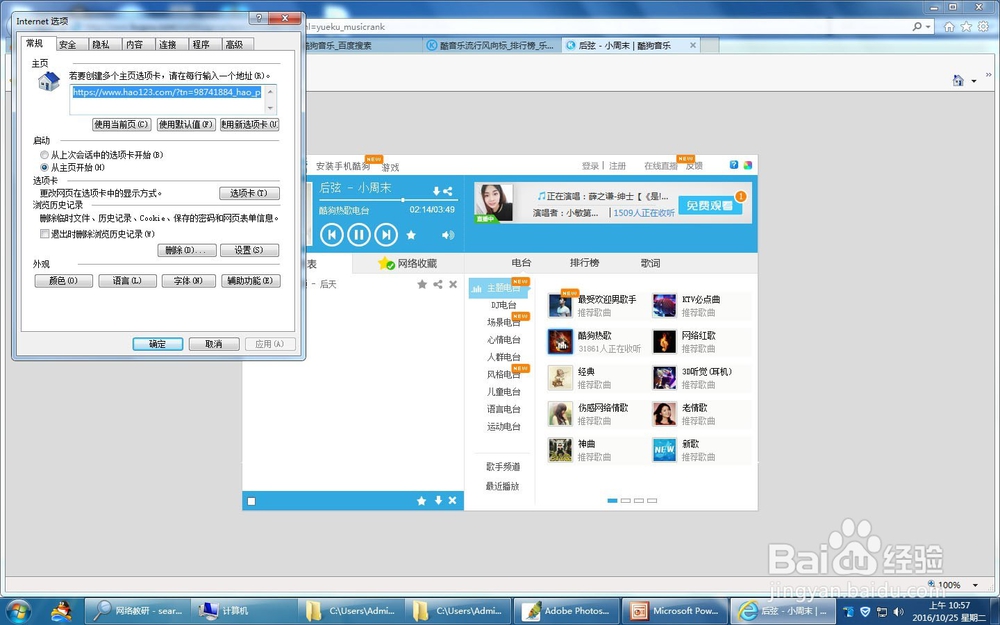Open IE tools gear icon

coord(983,26)
